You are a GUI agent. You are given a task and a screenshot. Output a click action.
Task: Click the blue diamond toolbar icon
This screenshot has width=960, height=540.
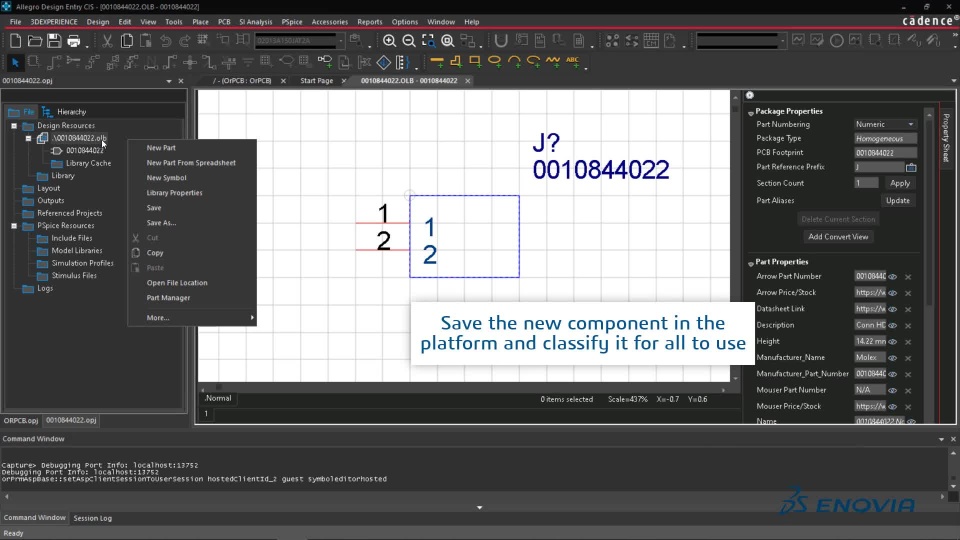384,62
